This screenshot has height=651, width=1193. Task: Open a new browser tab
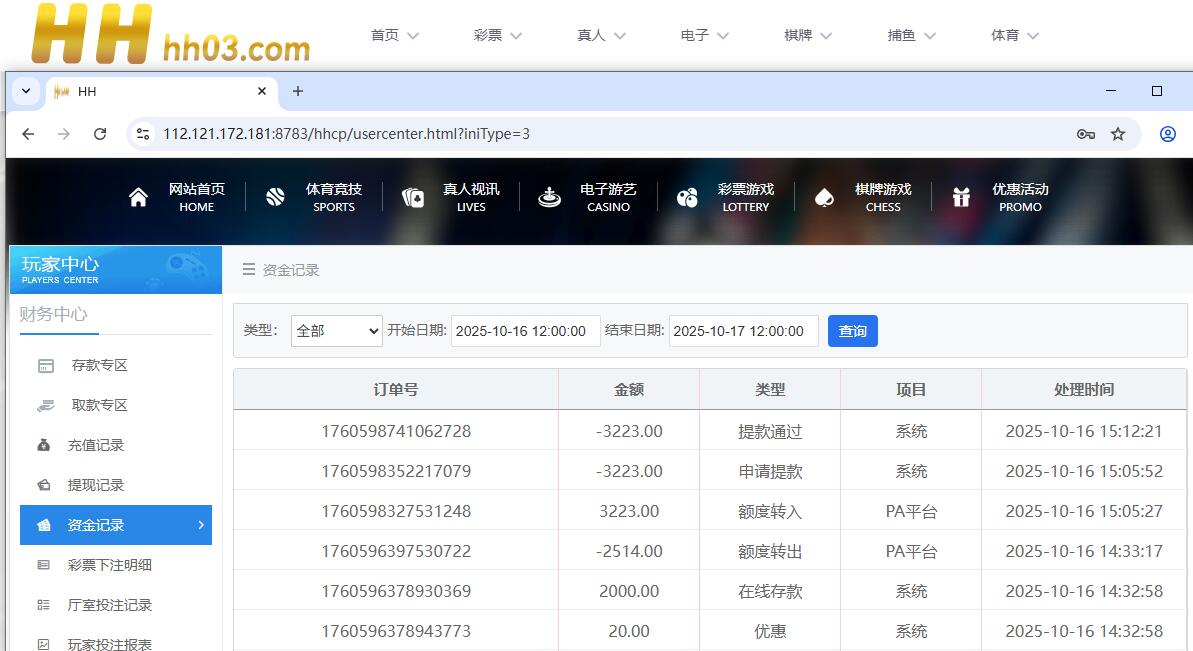pyautogui.click(x=298, y=91)
